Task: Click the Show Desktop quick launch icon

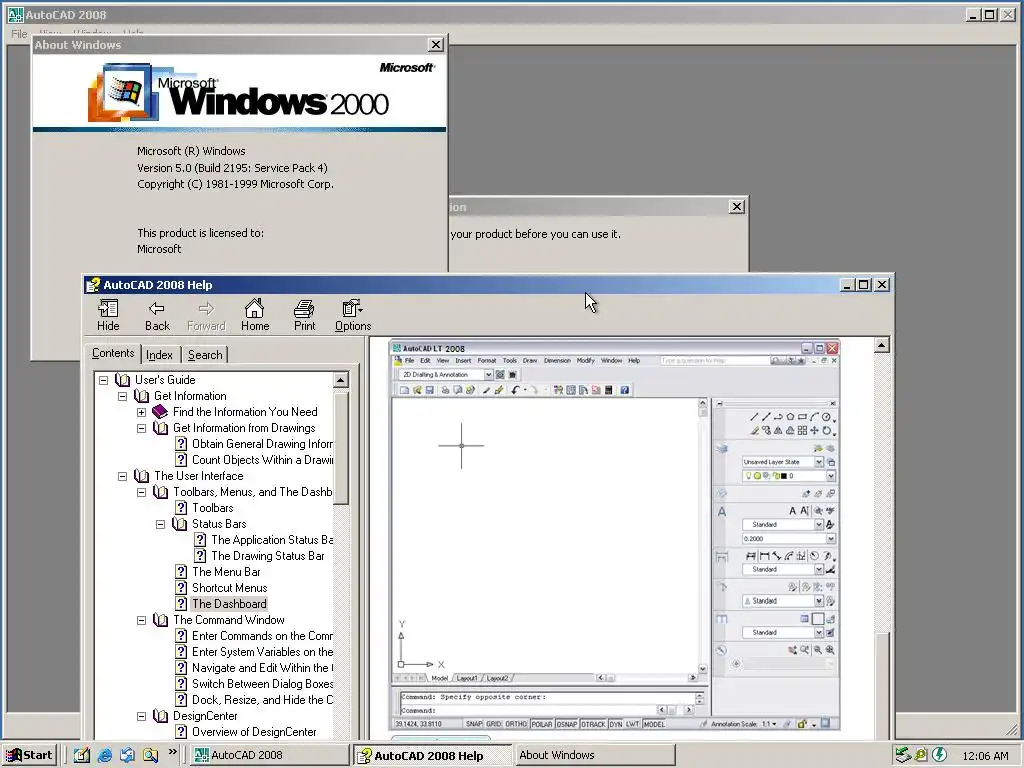Action: click(x=81, y=755)
